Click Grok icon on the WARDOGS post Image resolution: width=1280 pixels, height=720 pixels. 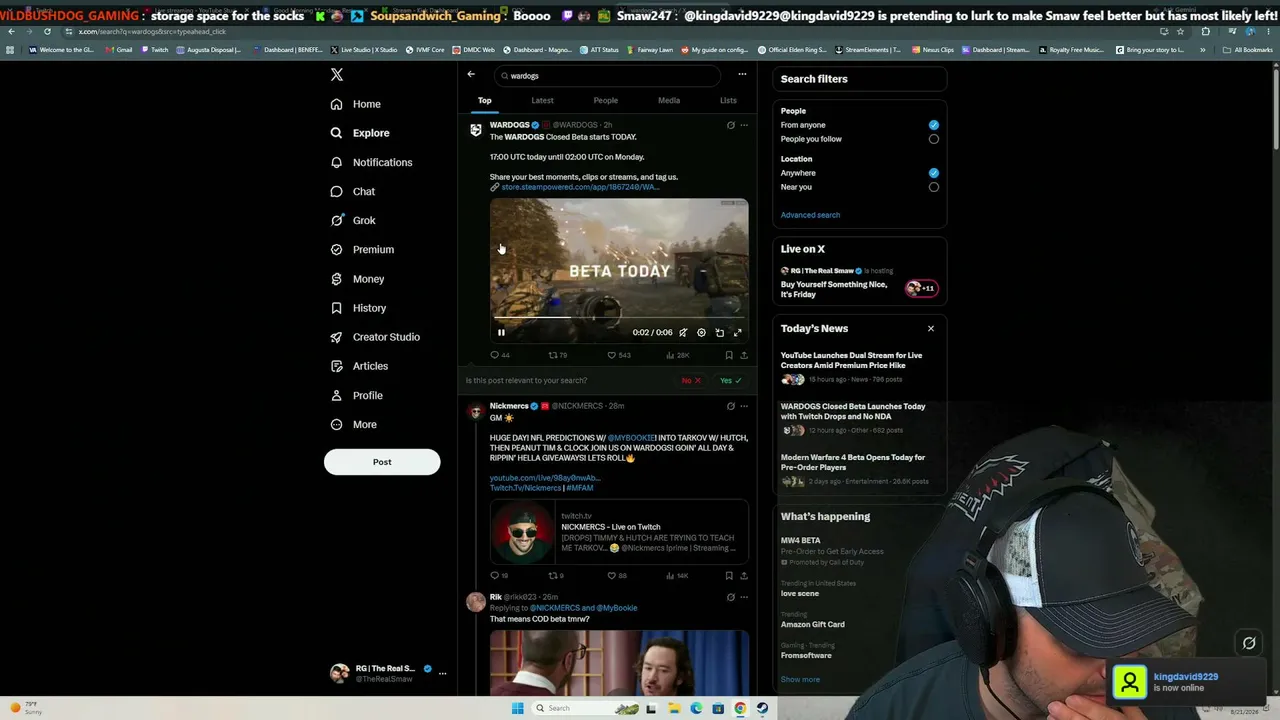click(730, 125)
